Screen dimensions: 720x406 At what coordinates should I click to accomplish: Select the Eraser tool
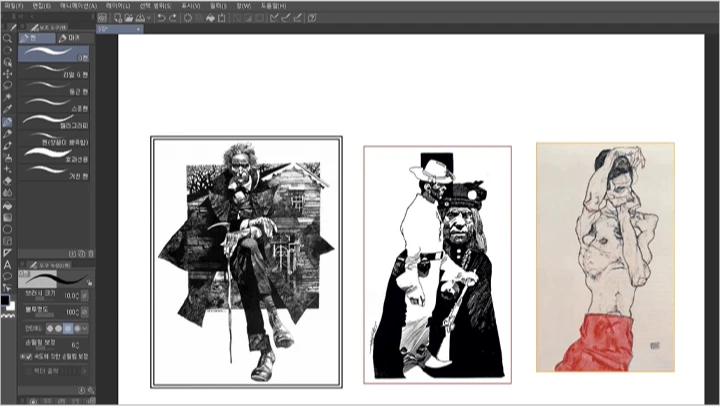click(7, 181)
